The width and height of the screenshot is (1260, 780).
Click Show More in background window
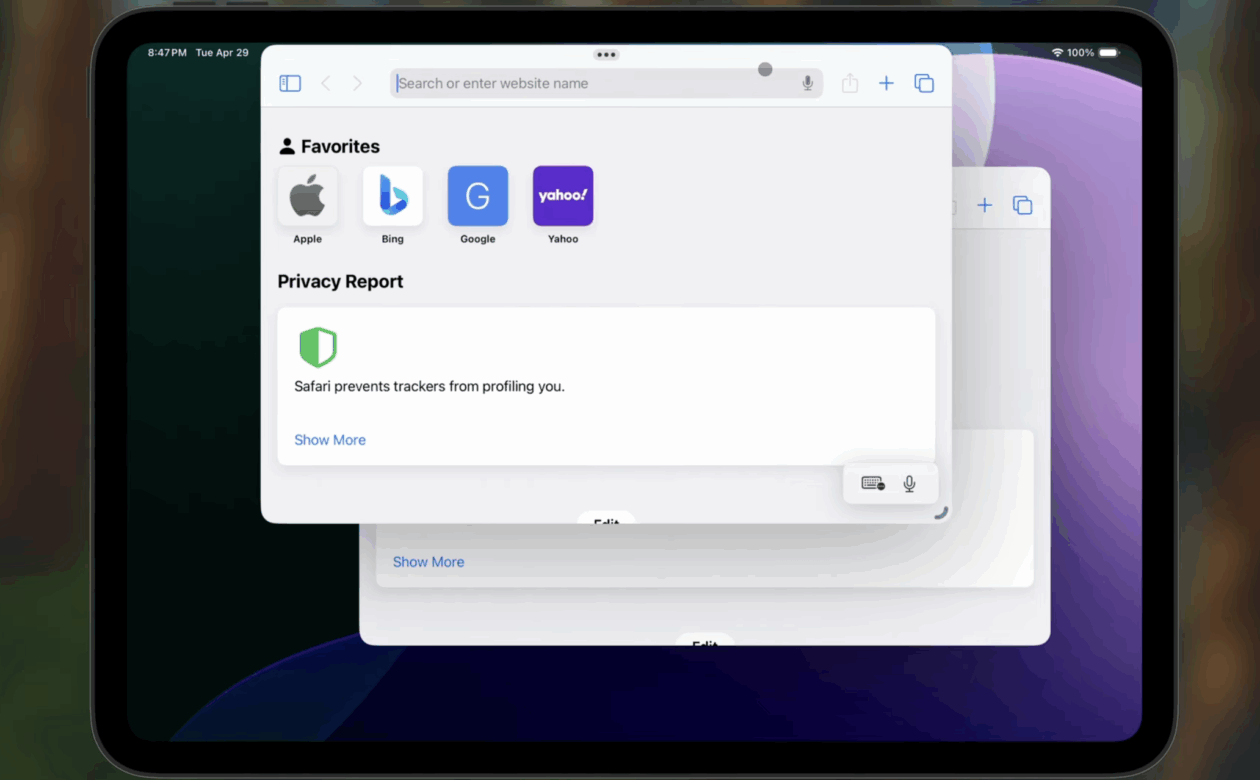click(428, 562)
